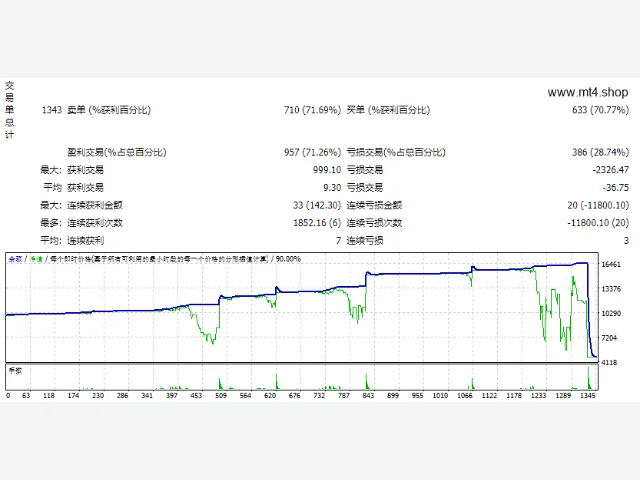Screen dimensions: 640x480
Task: Select the '亏损交易(%占总百分比)' label
Action: point(396,152)
